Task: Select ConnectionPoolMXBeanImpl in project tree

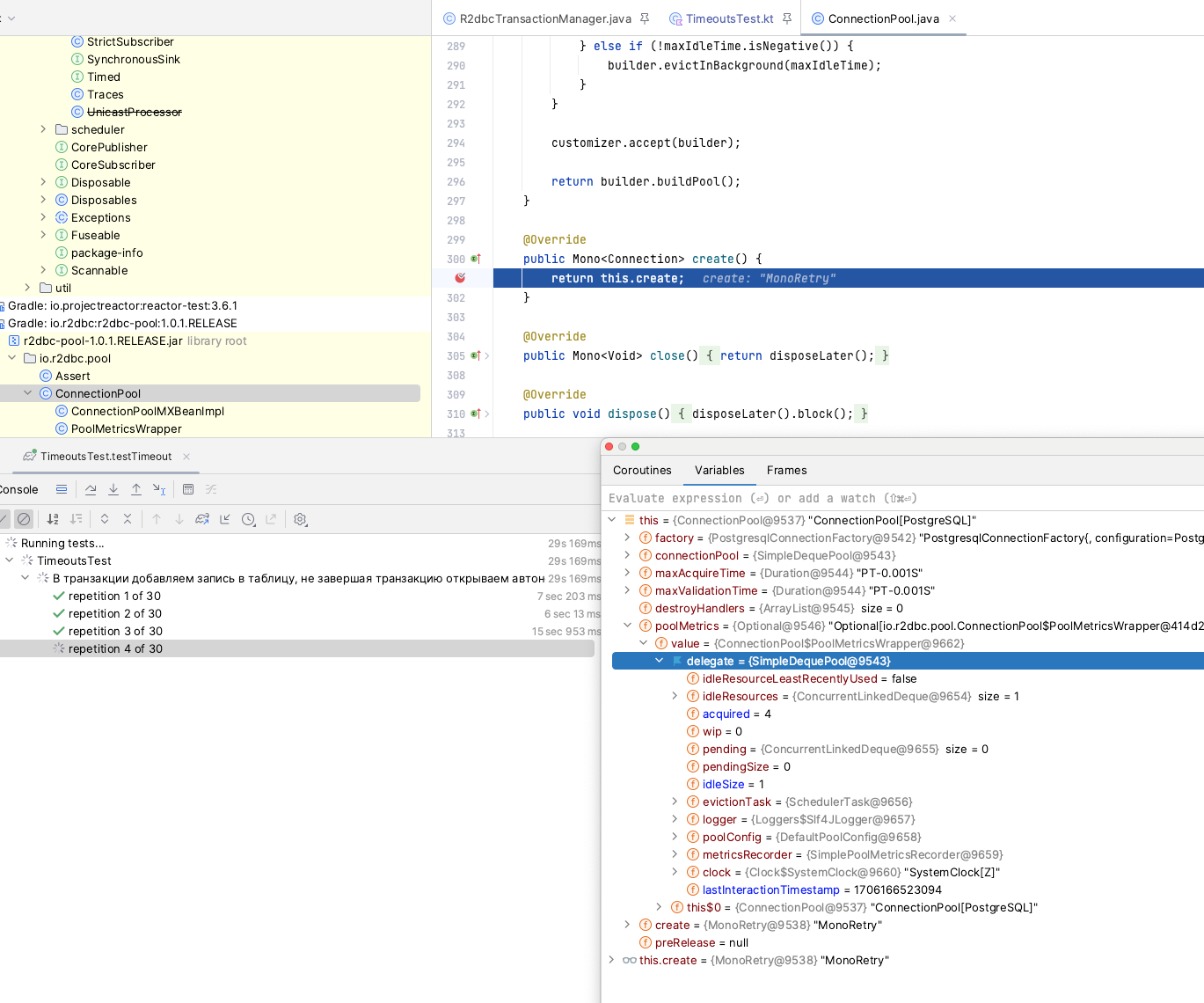Action: coord(147,411)
